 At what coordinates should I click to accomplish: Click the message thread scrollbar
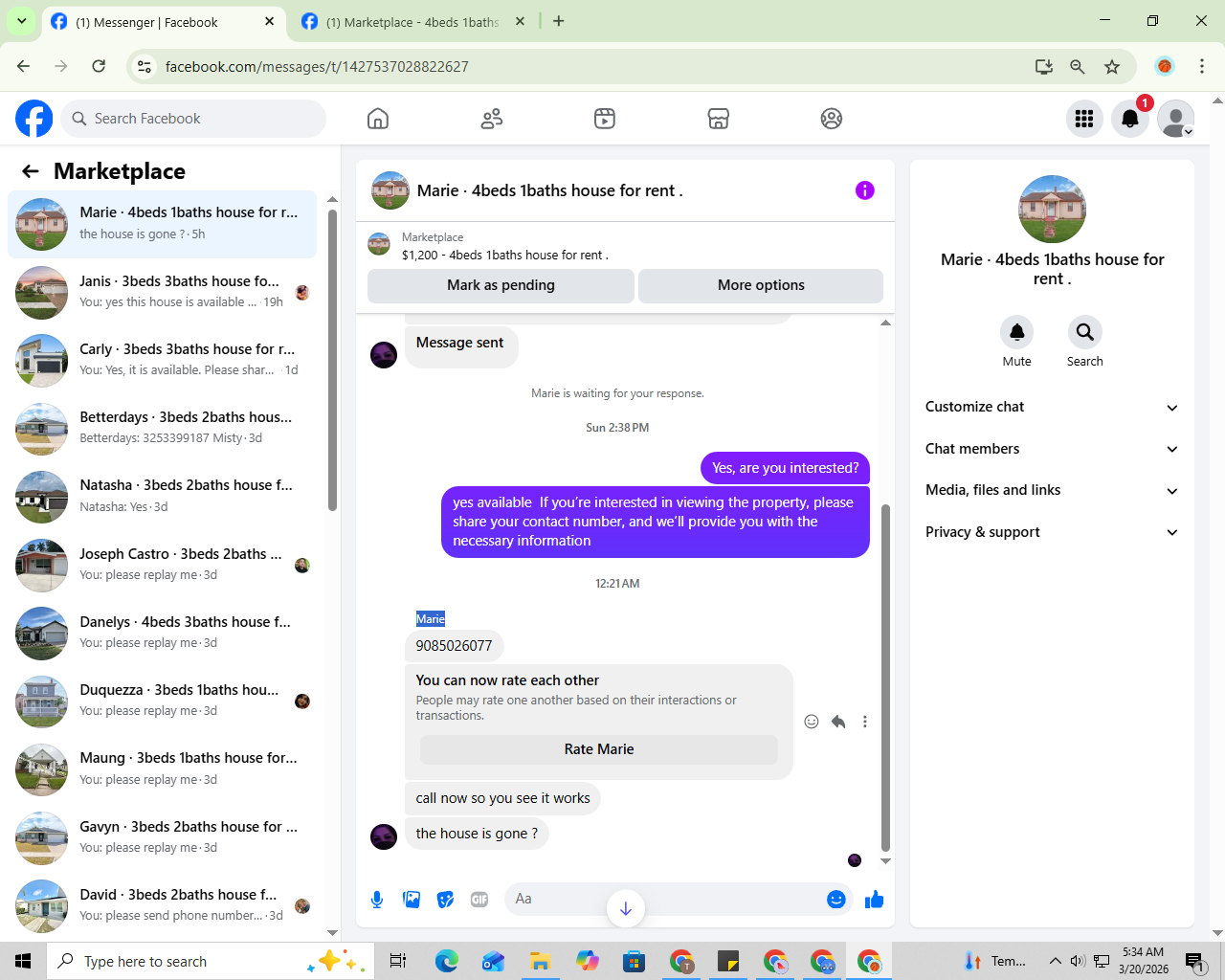pos(885,678)
